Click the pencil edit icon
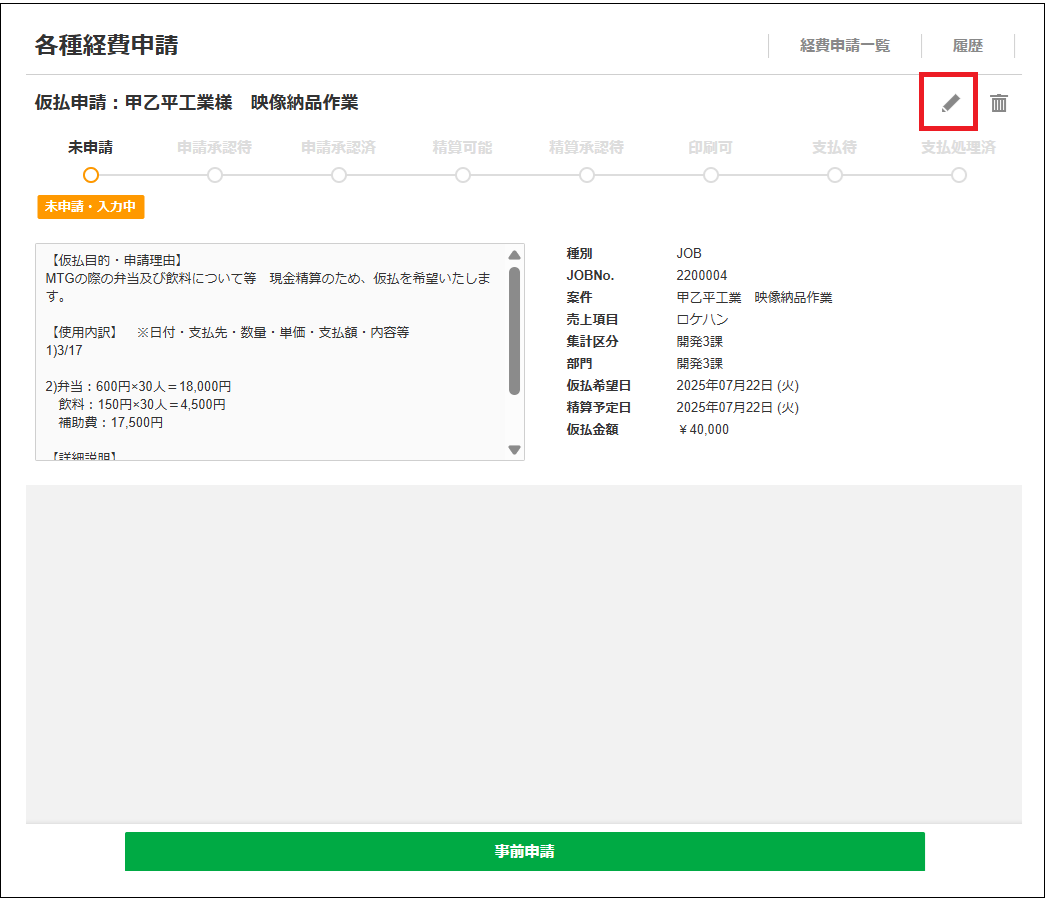The image size is (1049, 902). (950, 103)
